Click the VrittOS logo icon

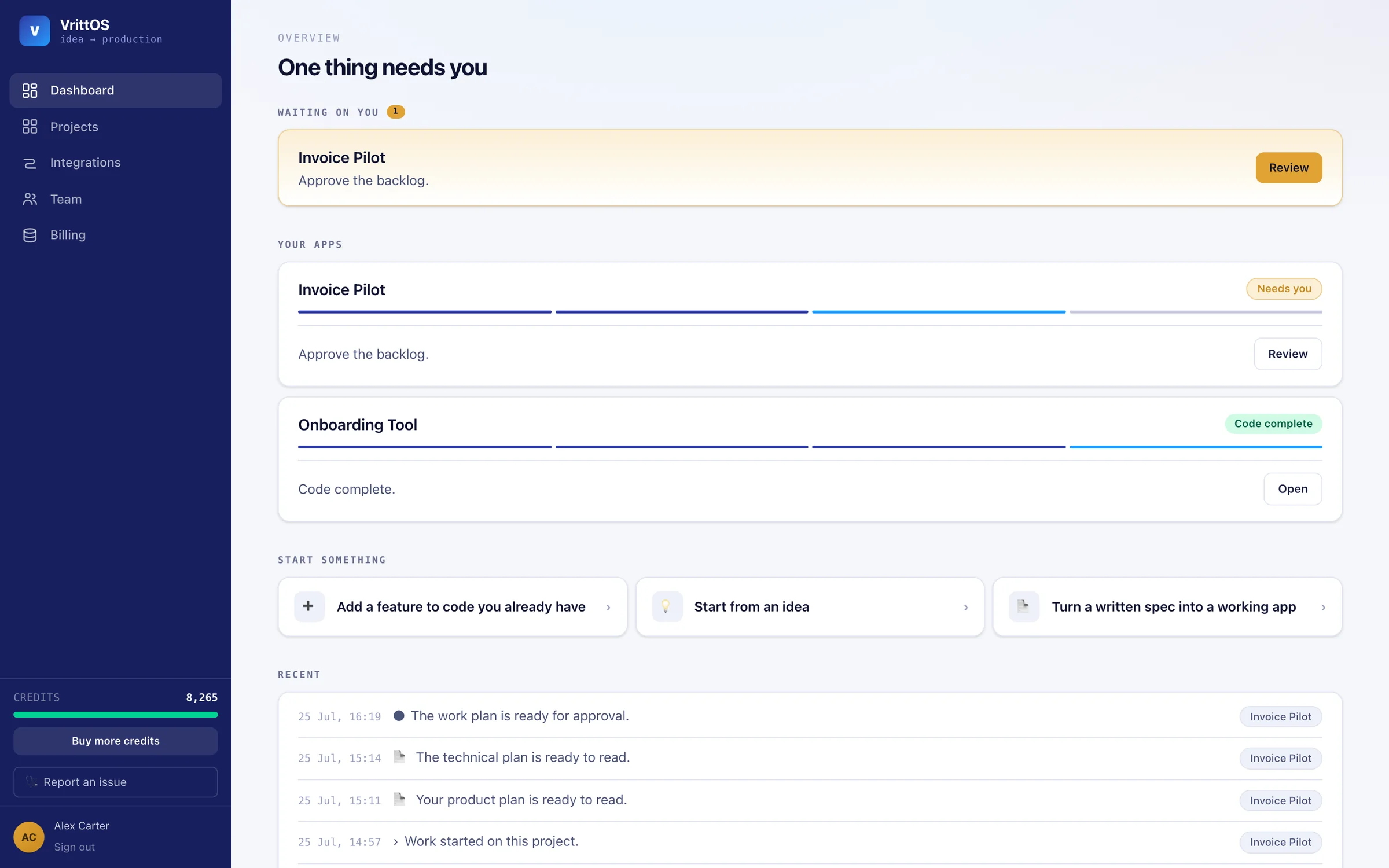tap(34, 31)
